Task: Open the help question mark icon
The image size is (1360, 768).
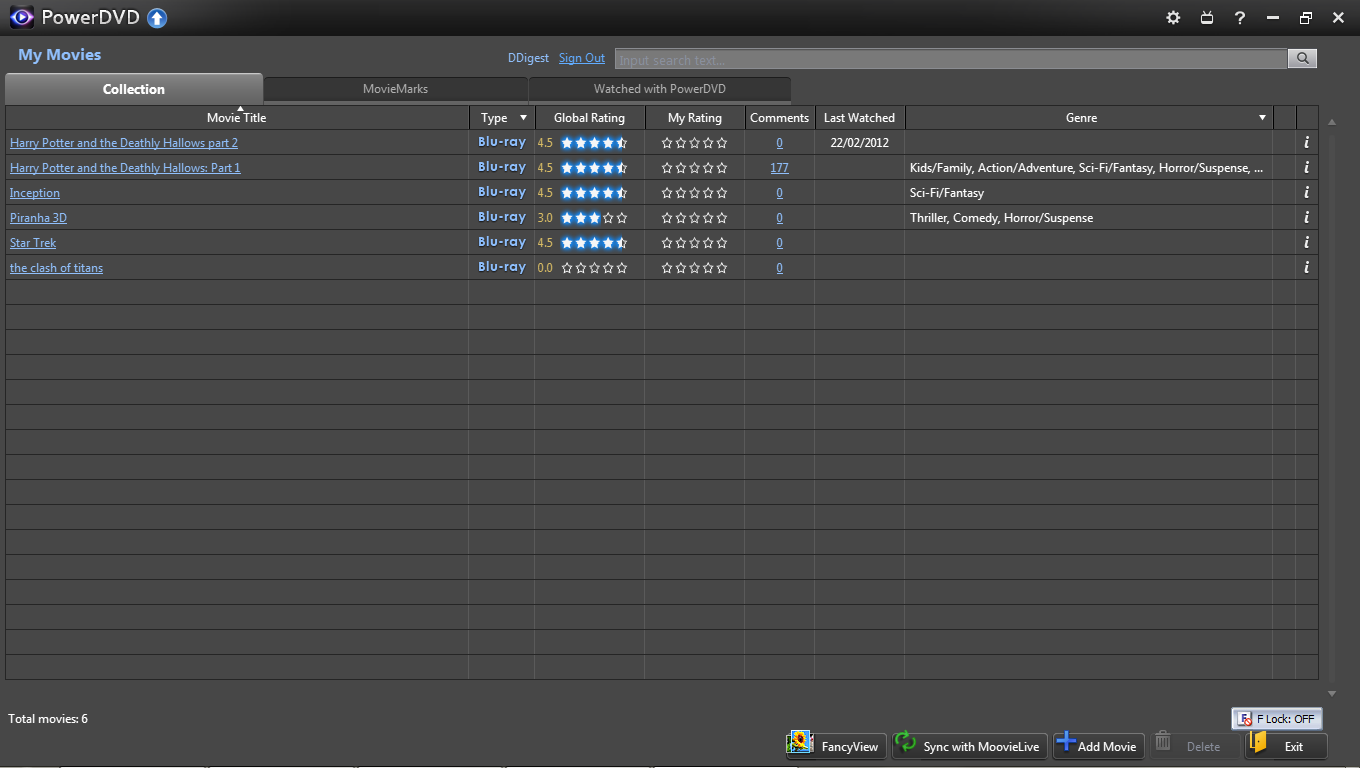Action: point(1240,18)
